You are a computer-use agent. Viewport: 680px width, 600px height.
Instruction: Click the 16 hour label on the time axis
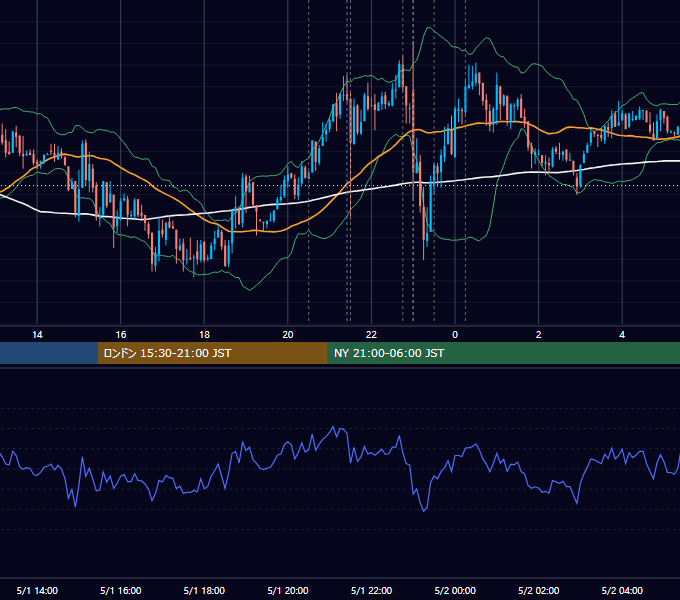pos(121,335)
